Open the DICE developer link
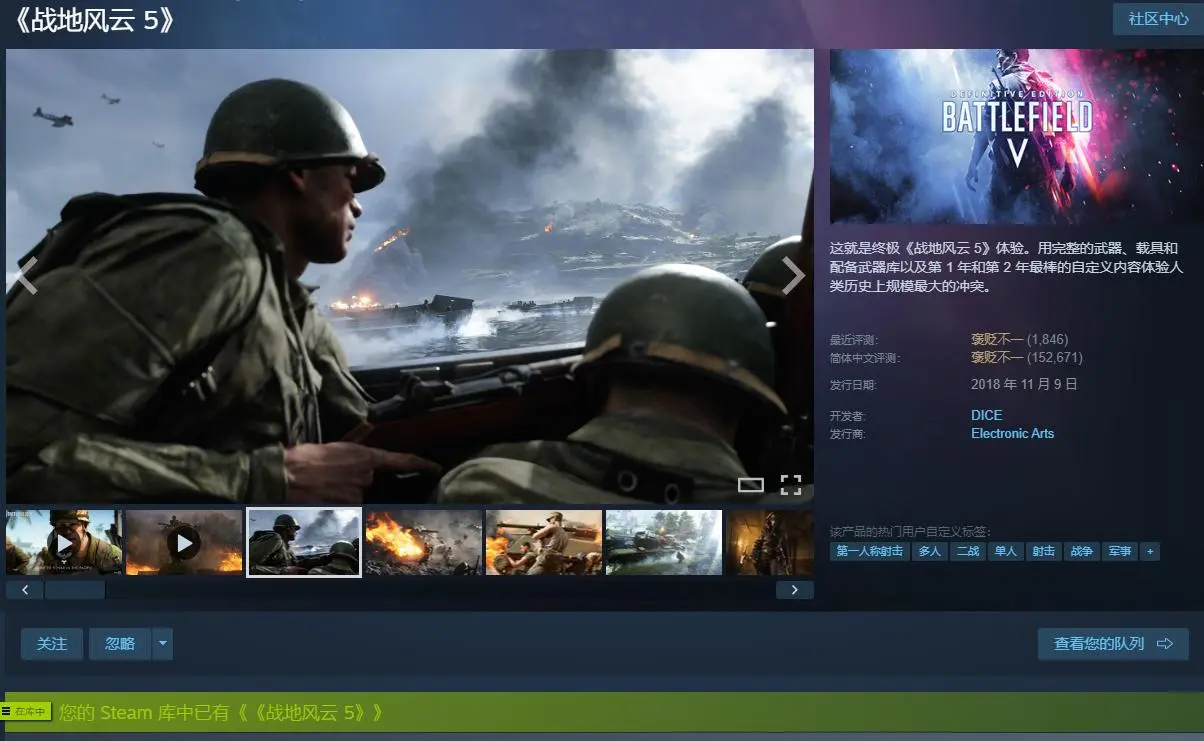The height and width of the screenshot is (741, 1204). pyautogui.click(x=986, y=415)
